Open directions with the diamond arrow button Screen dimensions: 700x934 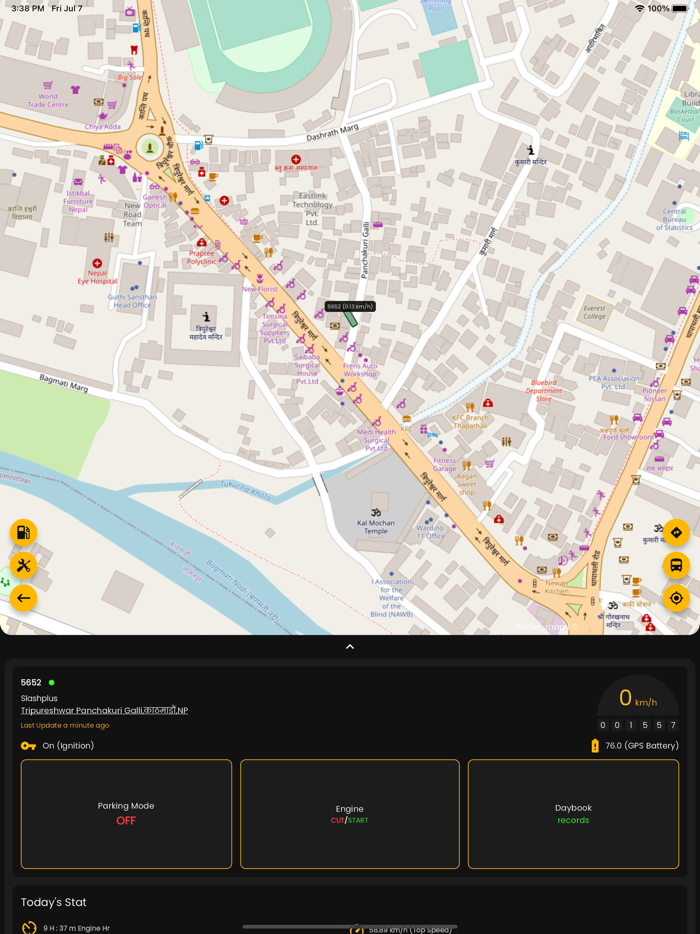click(x=676, y=533)
